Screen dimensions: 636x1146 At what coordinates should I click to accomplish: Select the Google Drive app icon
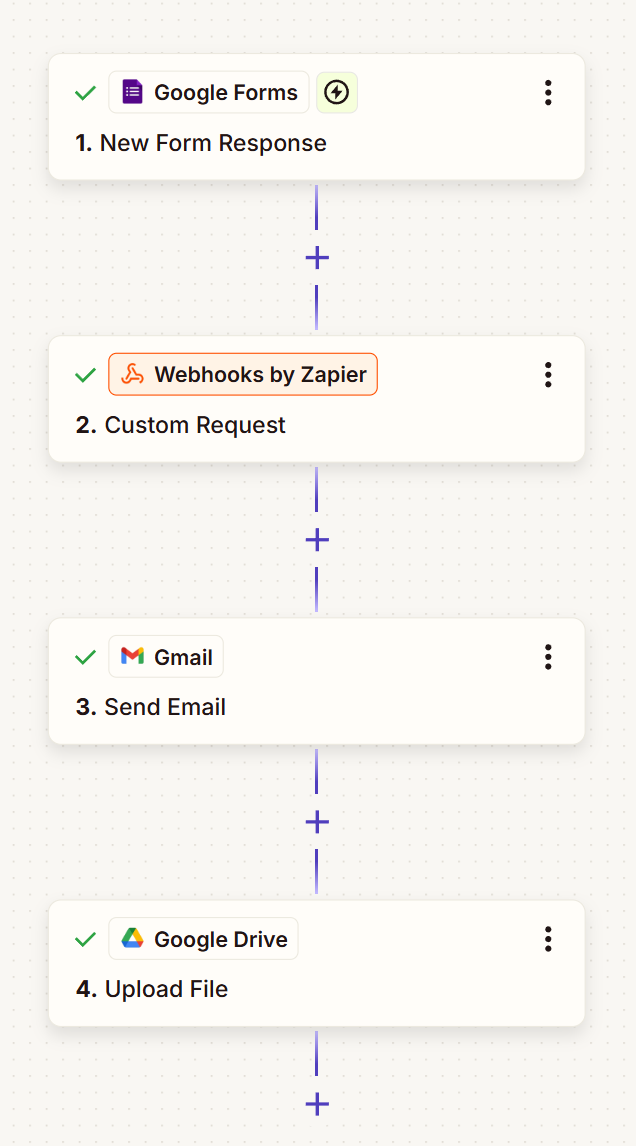[132, 938]
